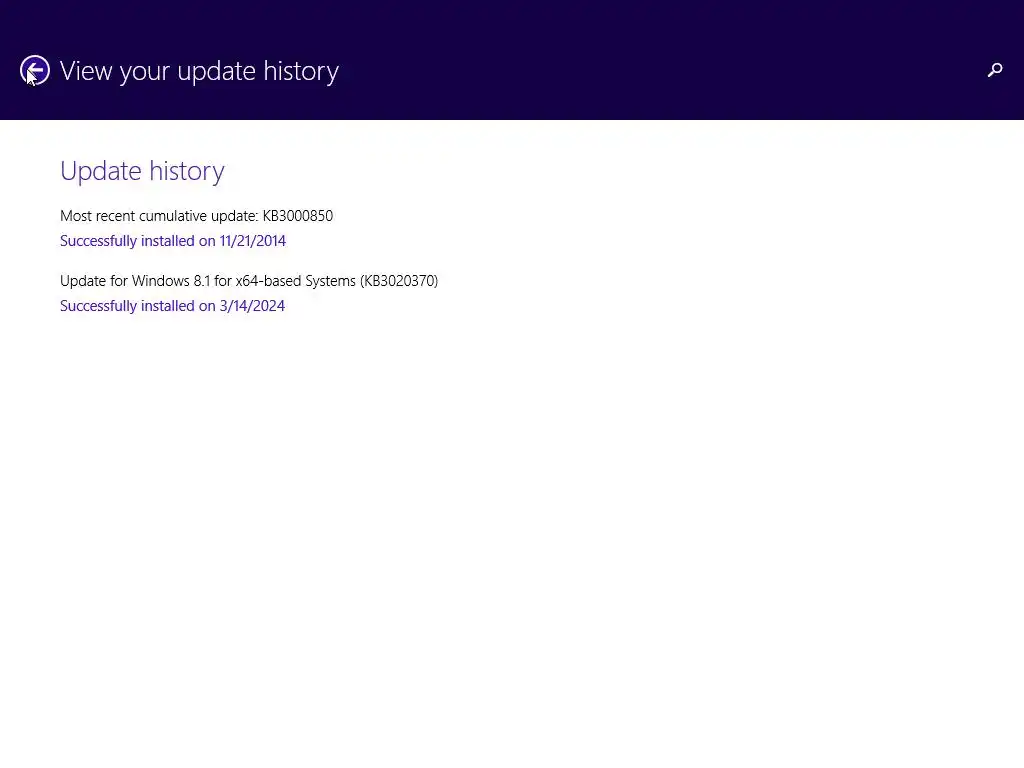The width and height of the screenshot is (1024, 768).
Task: Open search with the magnifier icon
Action: pyautogui.click(x=995, y=70)
